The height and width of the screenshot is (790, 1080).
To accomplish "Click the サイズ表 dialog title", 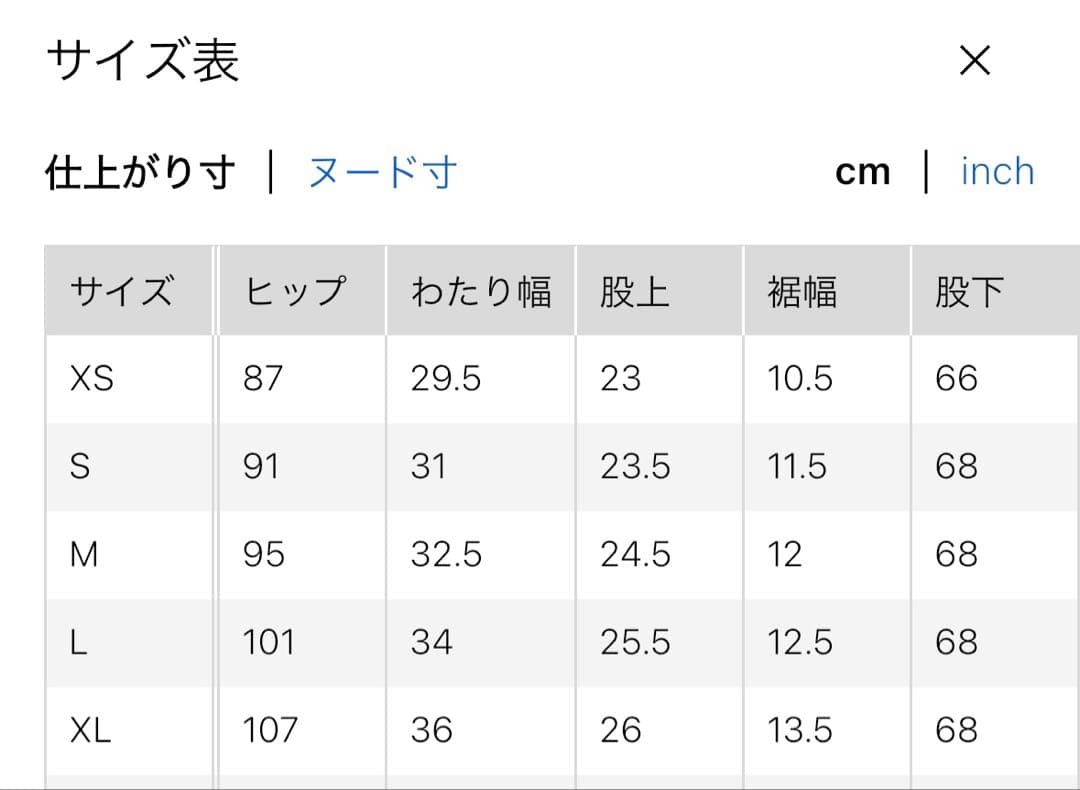I will pos(143,62).
